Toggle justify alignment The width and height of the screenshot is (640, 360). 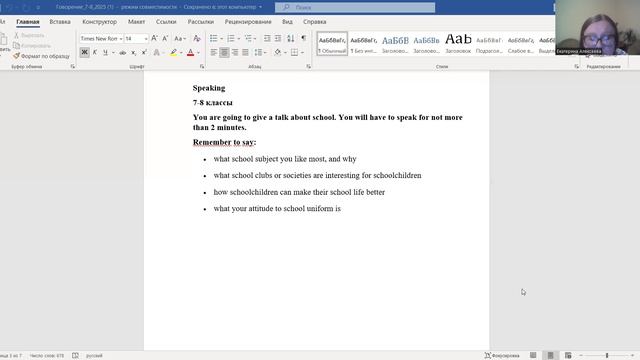tap(245, 52)
